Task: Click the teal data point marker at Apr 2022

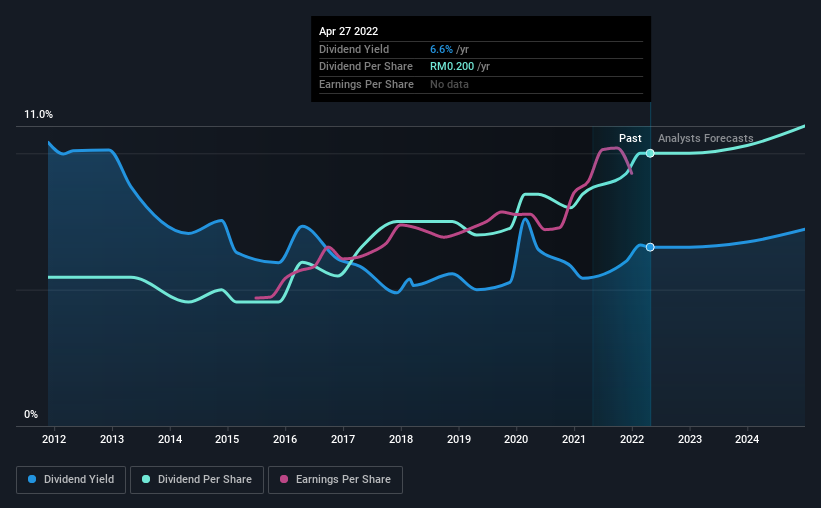Action: click(650, 153)
